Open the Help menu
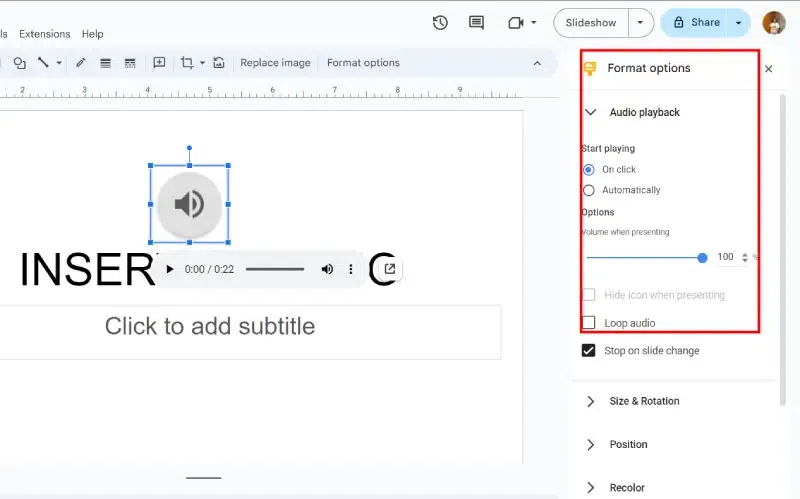The height and width of the screenshot is (499, 800). 92,34
